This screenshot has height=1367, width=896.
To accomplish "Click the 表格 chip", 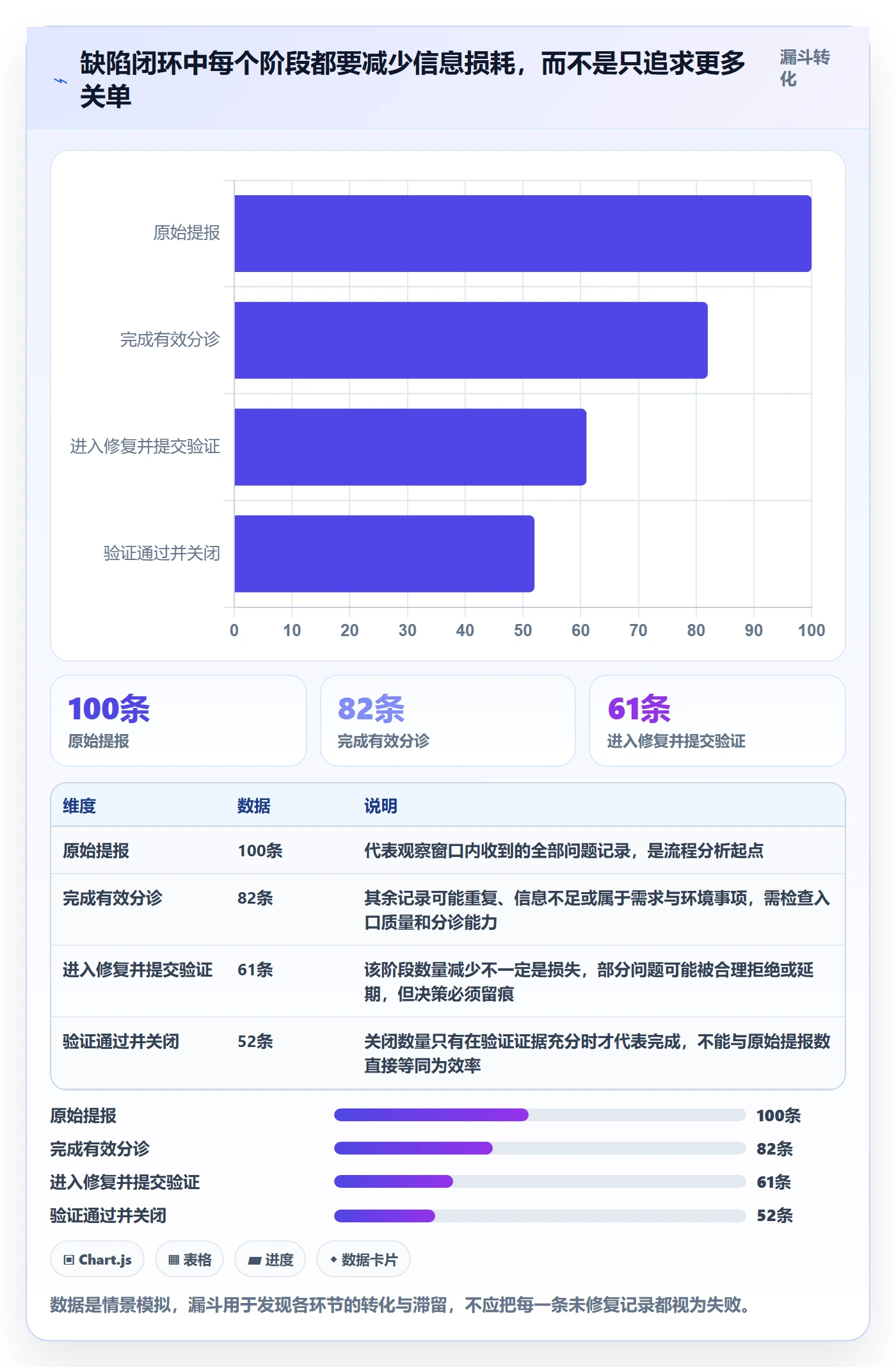I will tap(189, 1259).
